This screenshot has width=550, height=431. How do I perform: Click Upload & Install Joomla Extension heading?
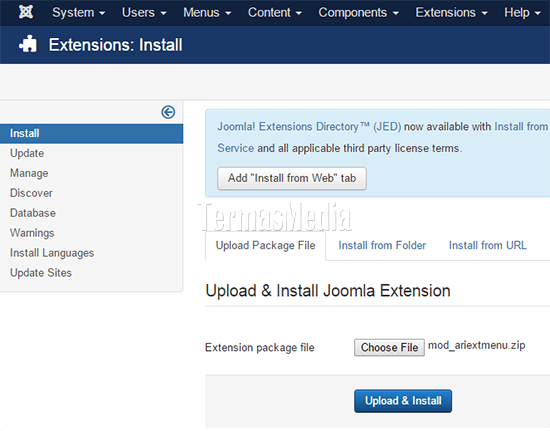click(328, 291)
